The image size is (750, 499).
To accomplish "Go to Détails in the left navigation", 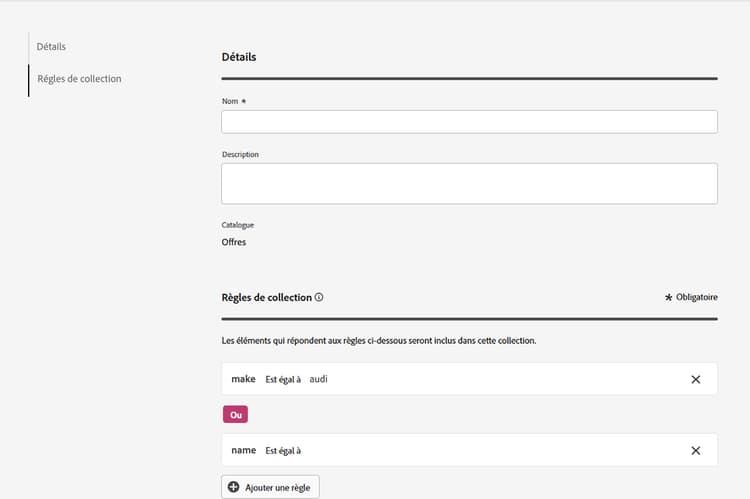I will 52,46.
